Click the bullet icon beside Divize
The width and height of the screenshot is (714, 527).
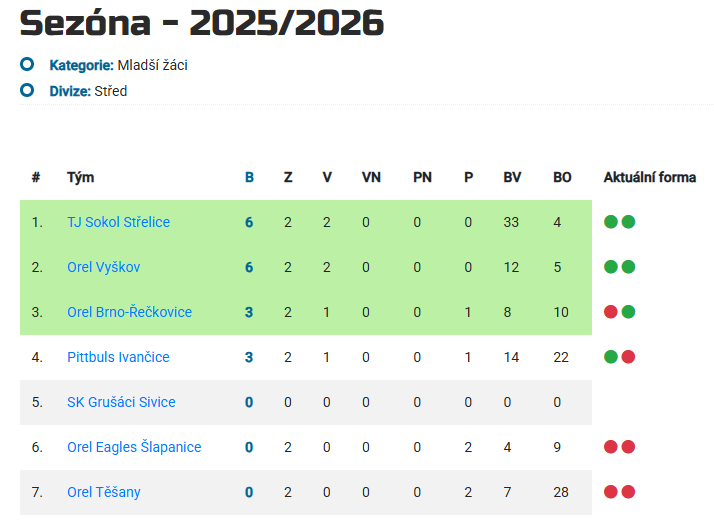point(27,91)
